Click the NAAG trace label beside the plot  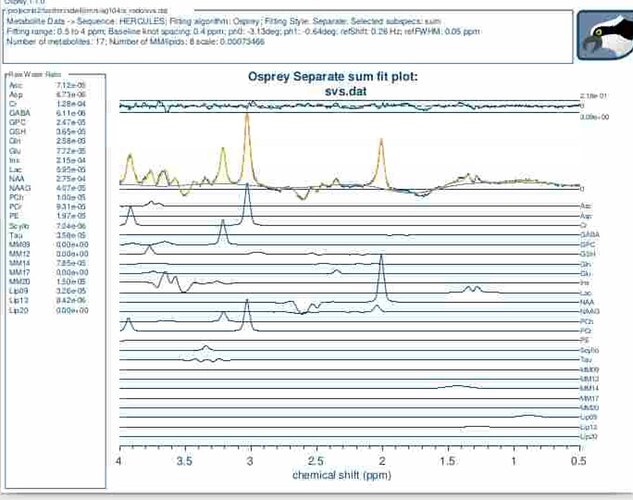589,311
